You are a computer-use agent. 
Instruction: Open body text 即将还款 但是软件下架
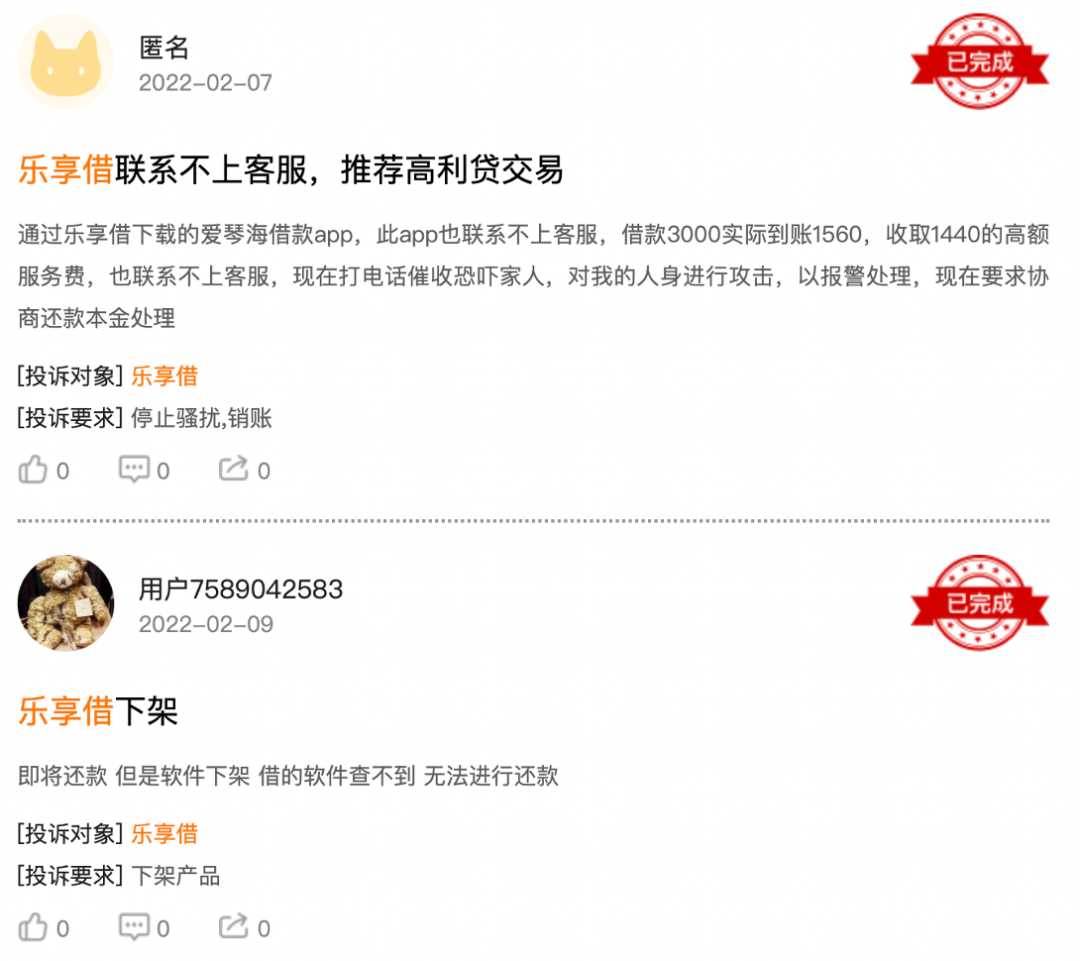[288, 776]
